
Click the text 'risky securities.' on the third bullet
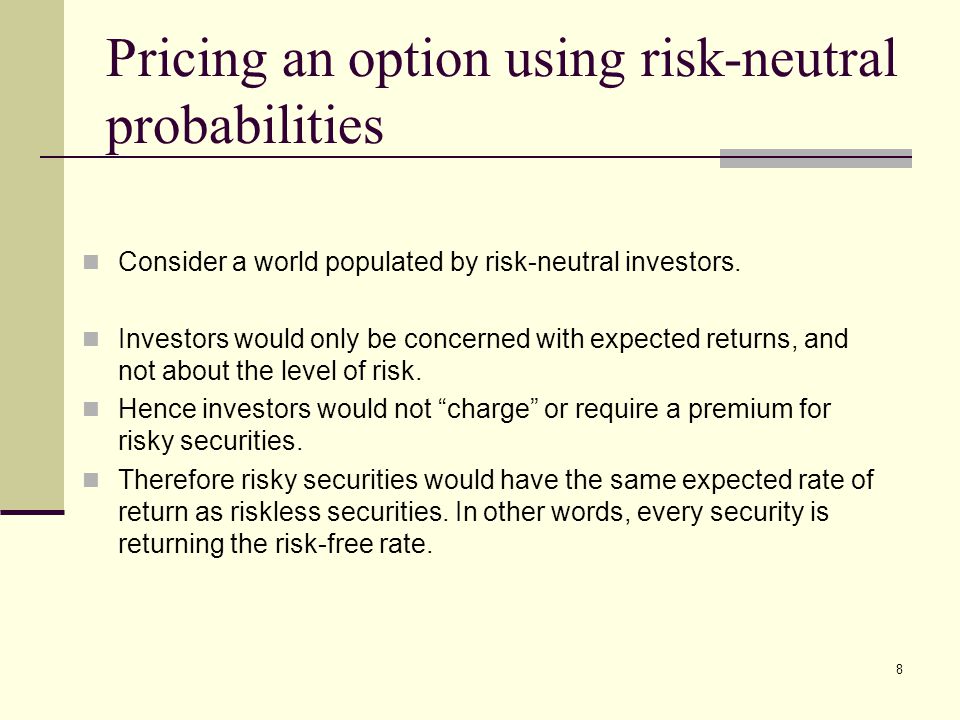(210, 441)
